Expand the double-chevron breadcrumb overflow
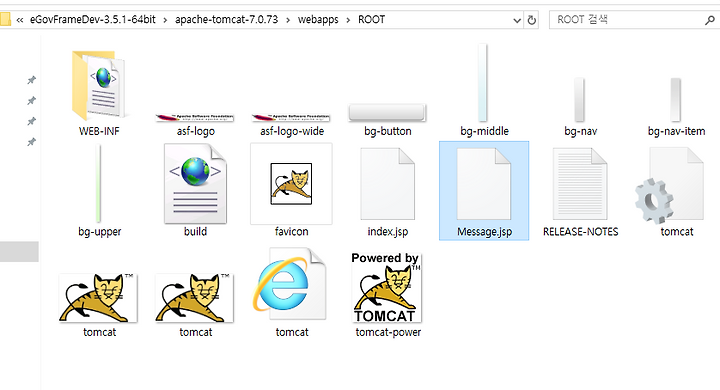The height and width of the screenshot is (390, 720). [x=20, y=20]
